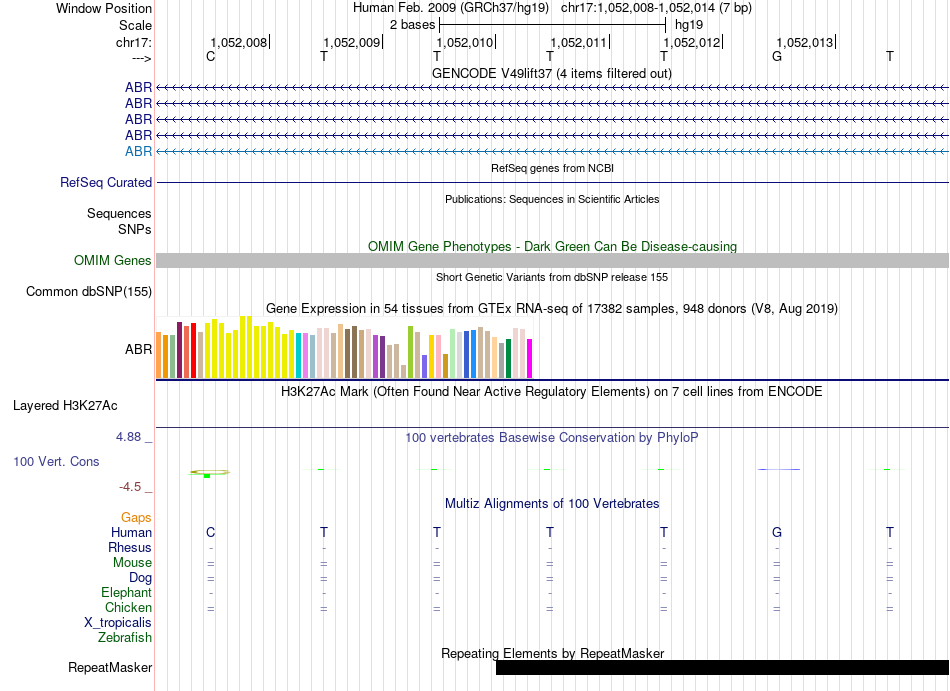Open Publications: Sequences in Scientific Articles title
This screenshot has height=691, width=950.
(552, 199)
